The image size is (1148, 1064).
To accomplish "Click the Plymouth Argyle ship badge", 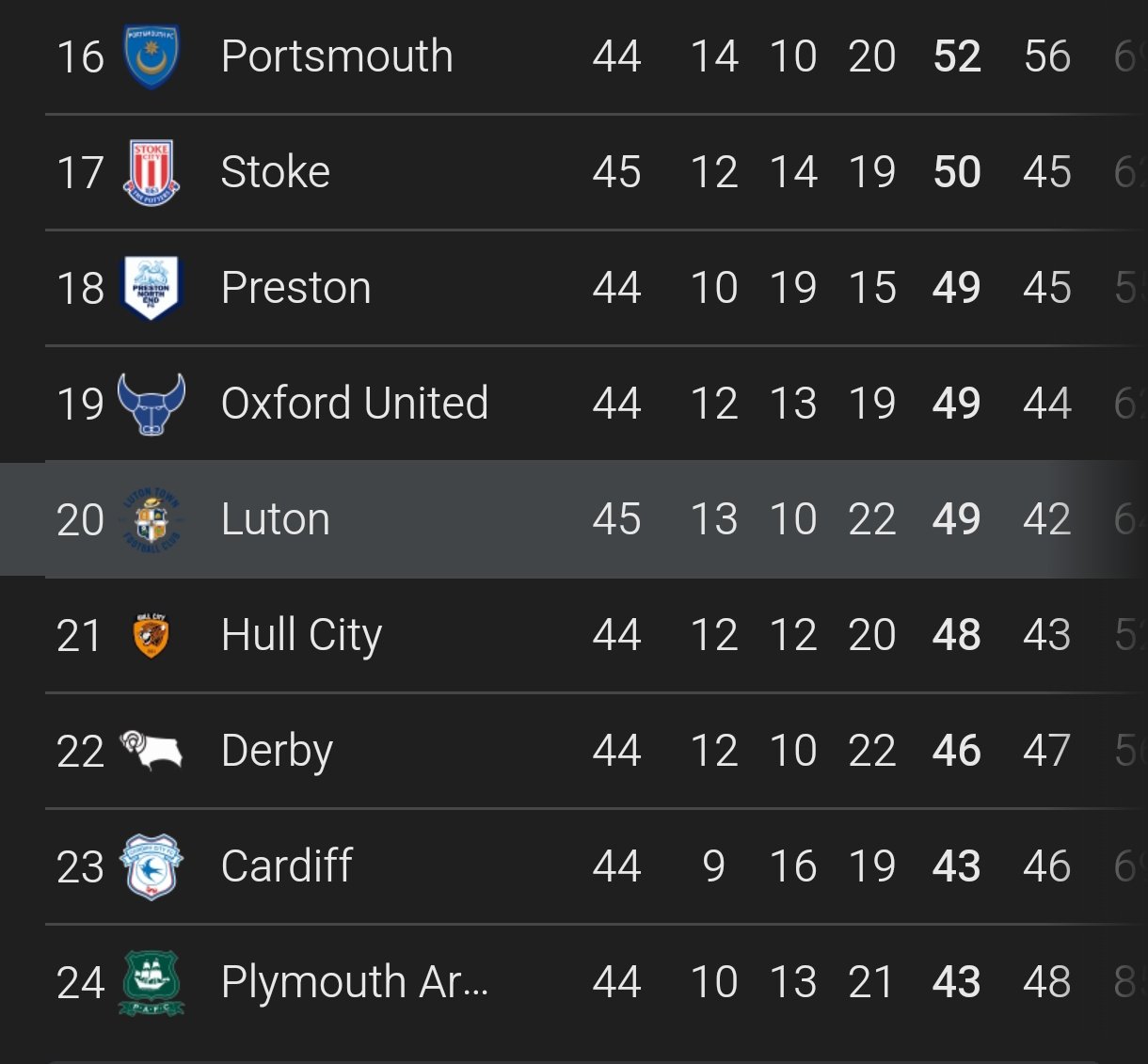I will 151,982.
